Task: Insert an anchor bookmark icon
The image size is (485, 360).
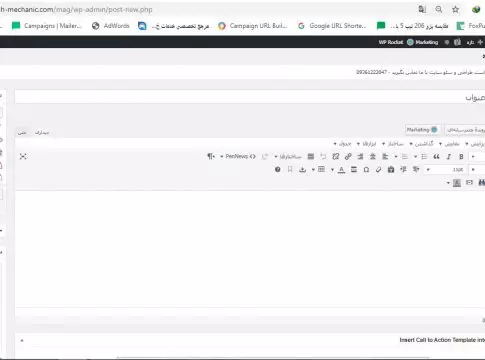Action: (290, 170)
